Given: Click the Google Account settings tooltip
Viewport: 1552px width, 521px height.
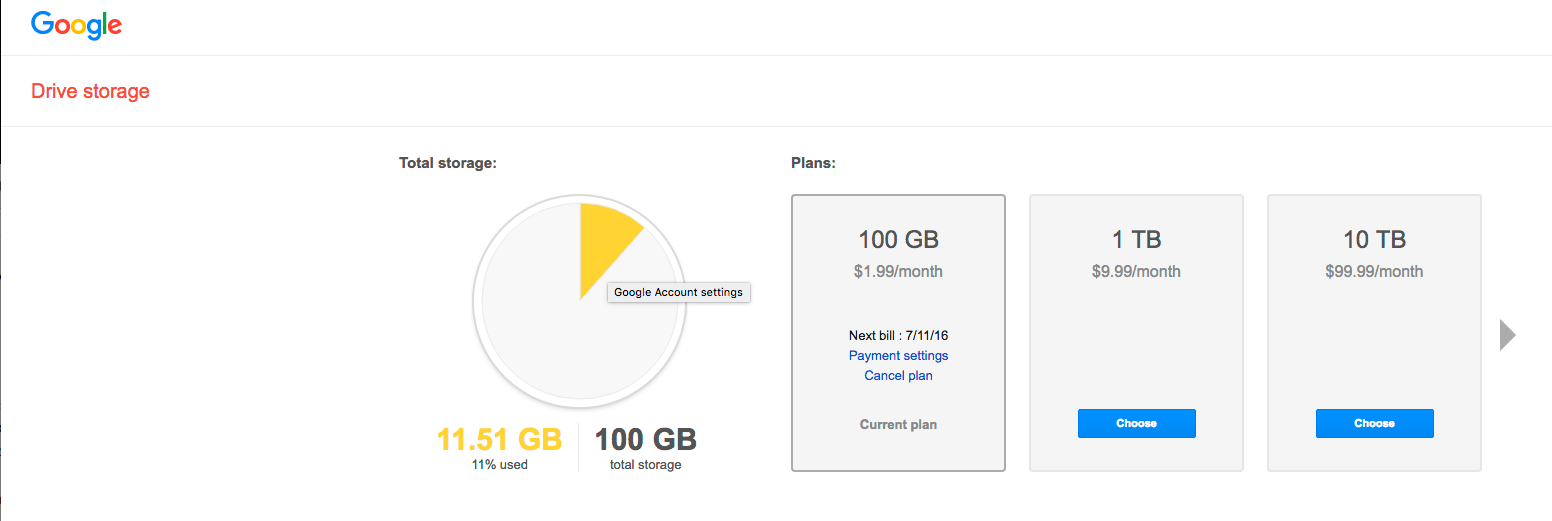Looking at the screenshot, I should (678, 292).
